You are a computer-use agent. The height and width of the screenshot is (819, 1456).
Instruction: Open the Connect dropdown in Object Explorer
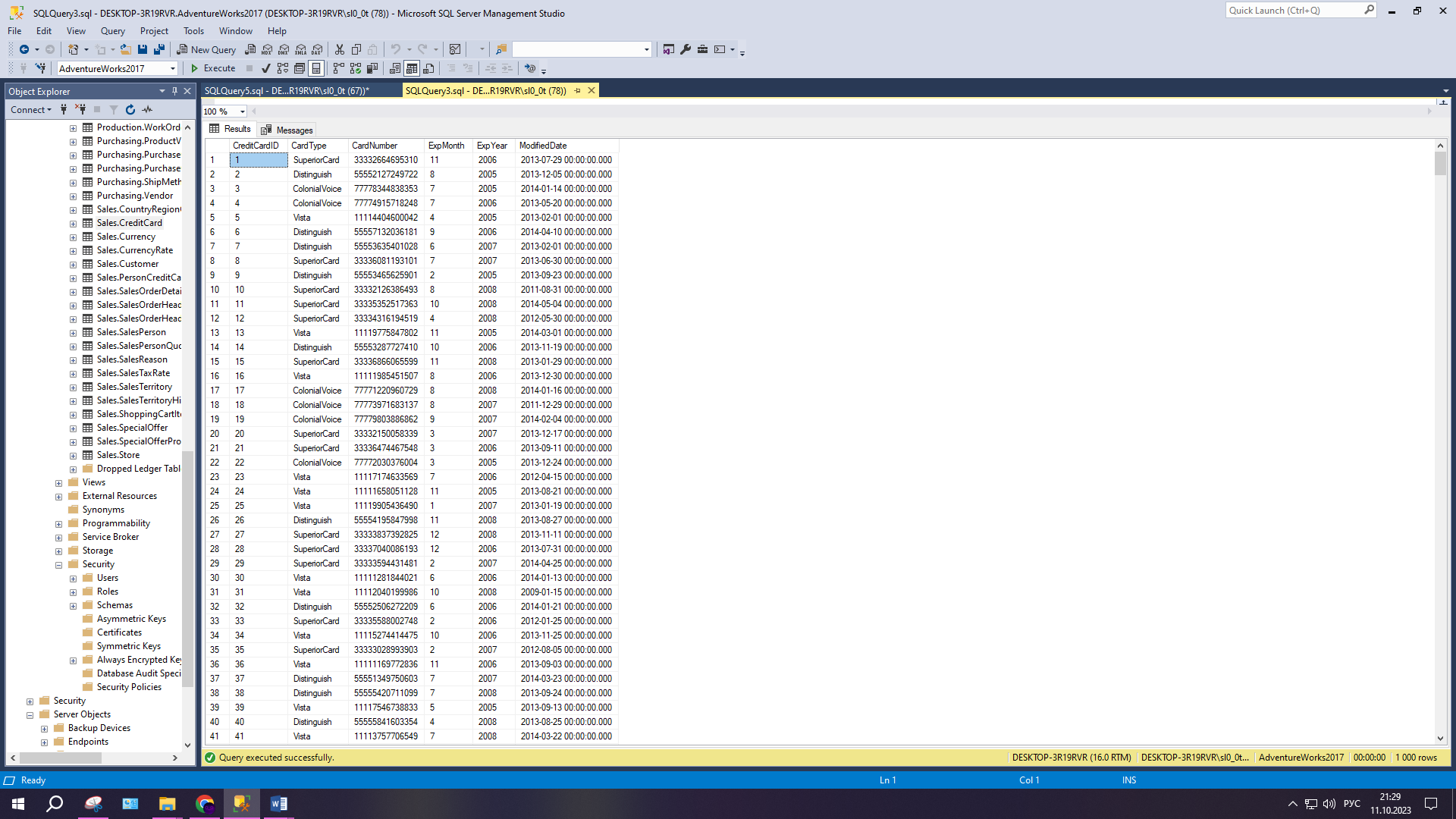coord(31,110)
